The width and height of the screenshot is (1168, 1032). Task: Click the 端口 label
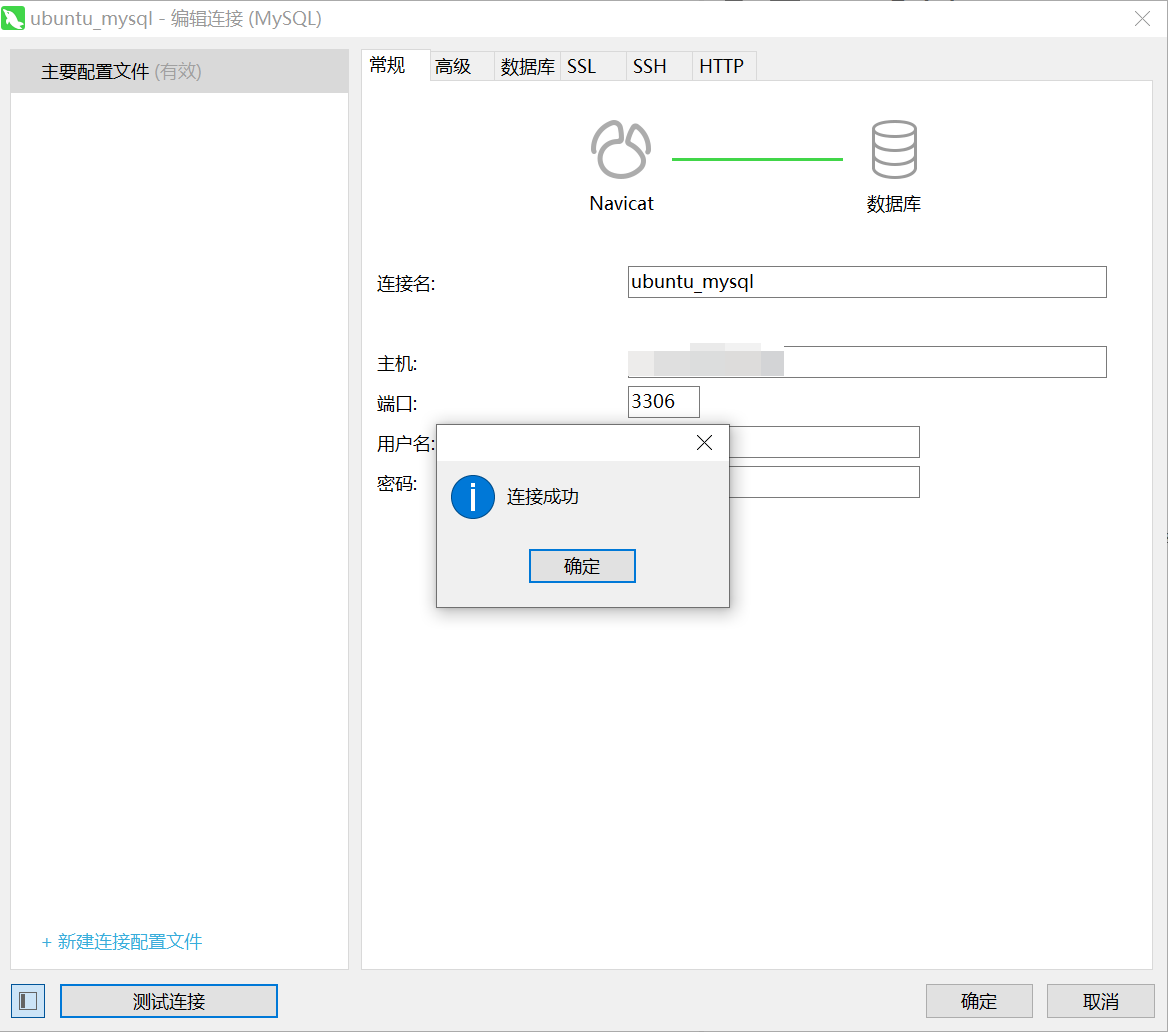(x=397, y=404)
